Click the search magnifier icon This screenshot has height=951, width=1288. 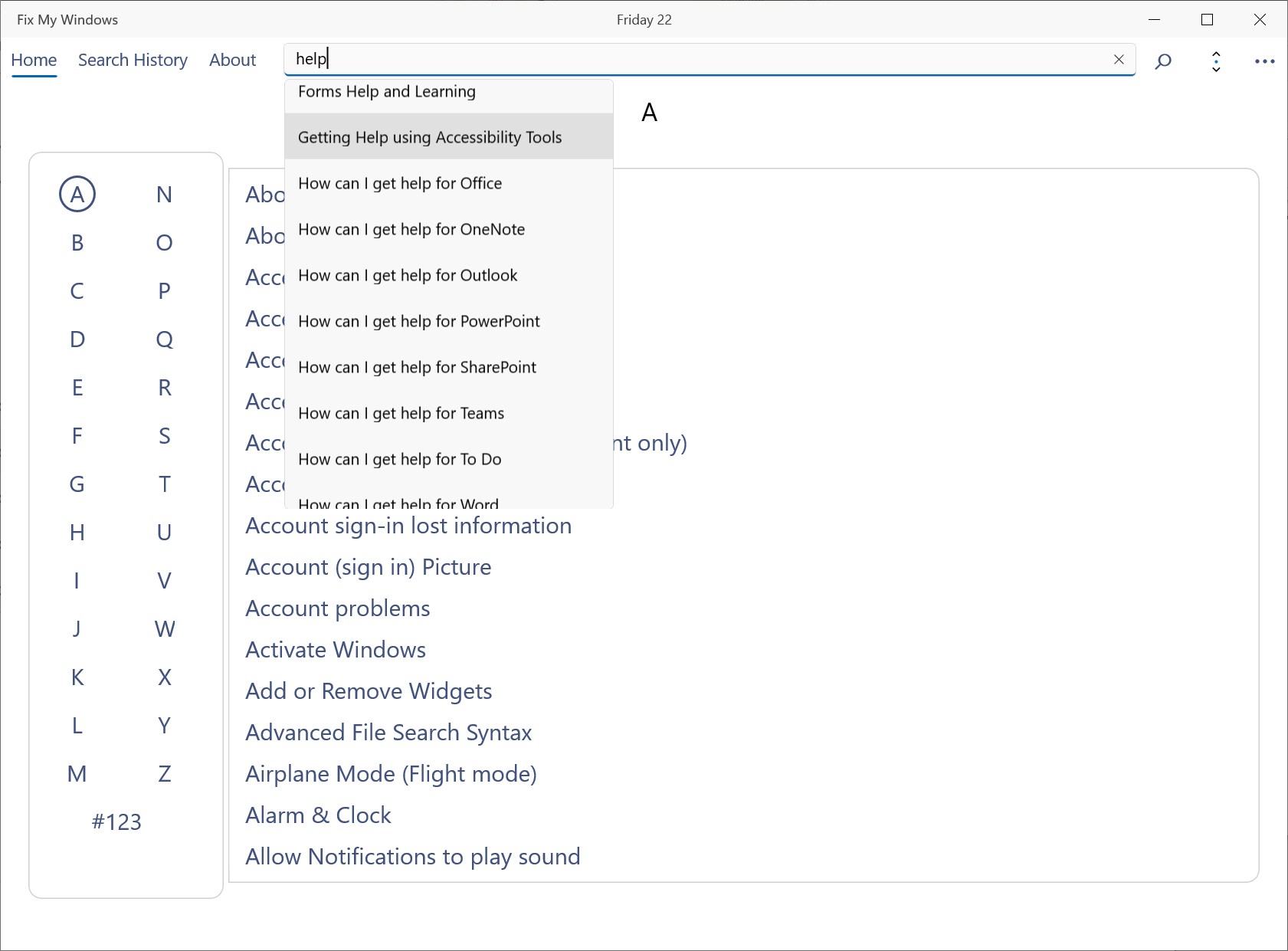(x=1163, y=61)
